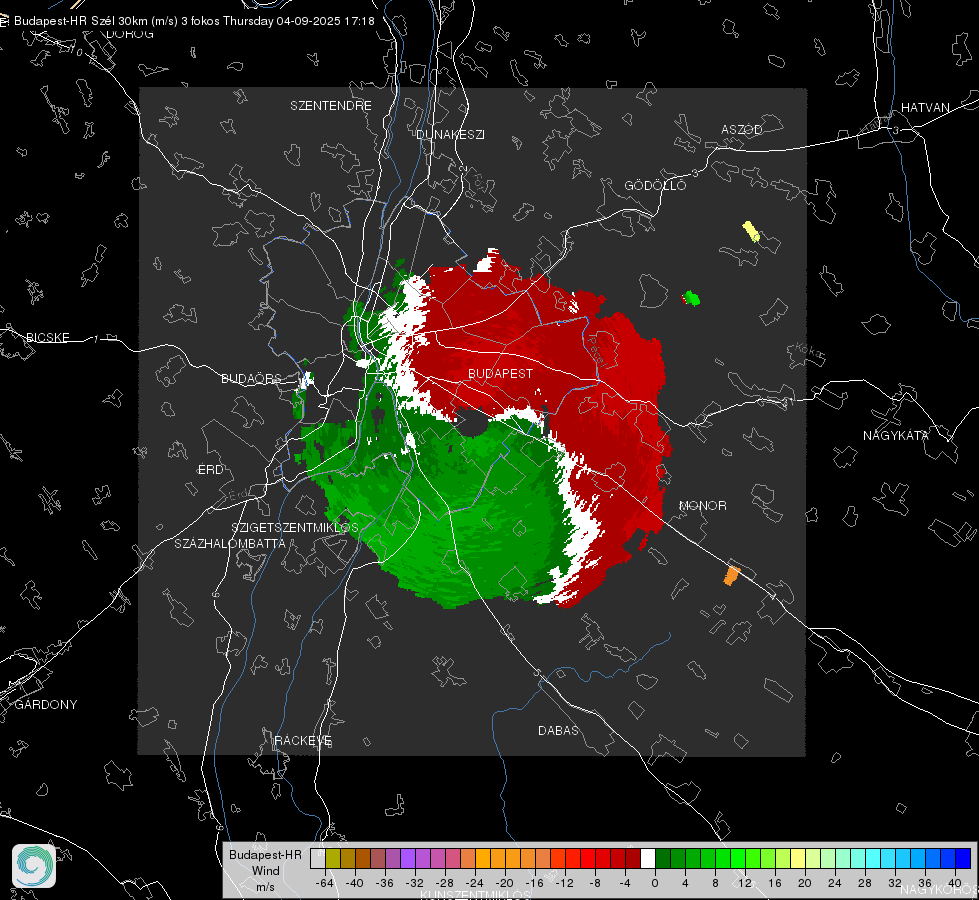Select the dark blue swatch above 40
This screenshot has width=979, height=900.
963,858
